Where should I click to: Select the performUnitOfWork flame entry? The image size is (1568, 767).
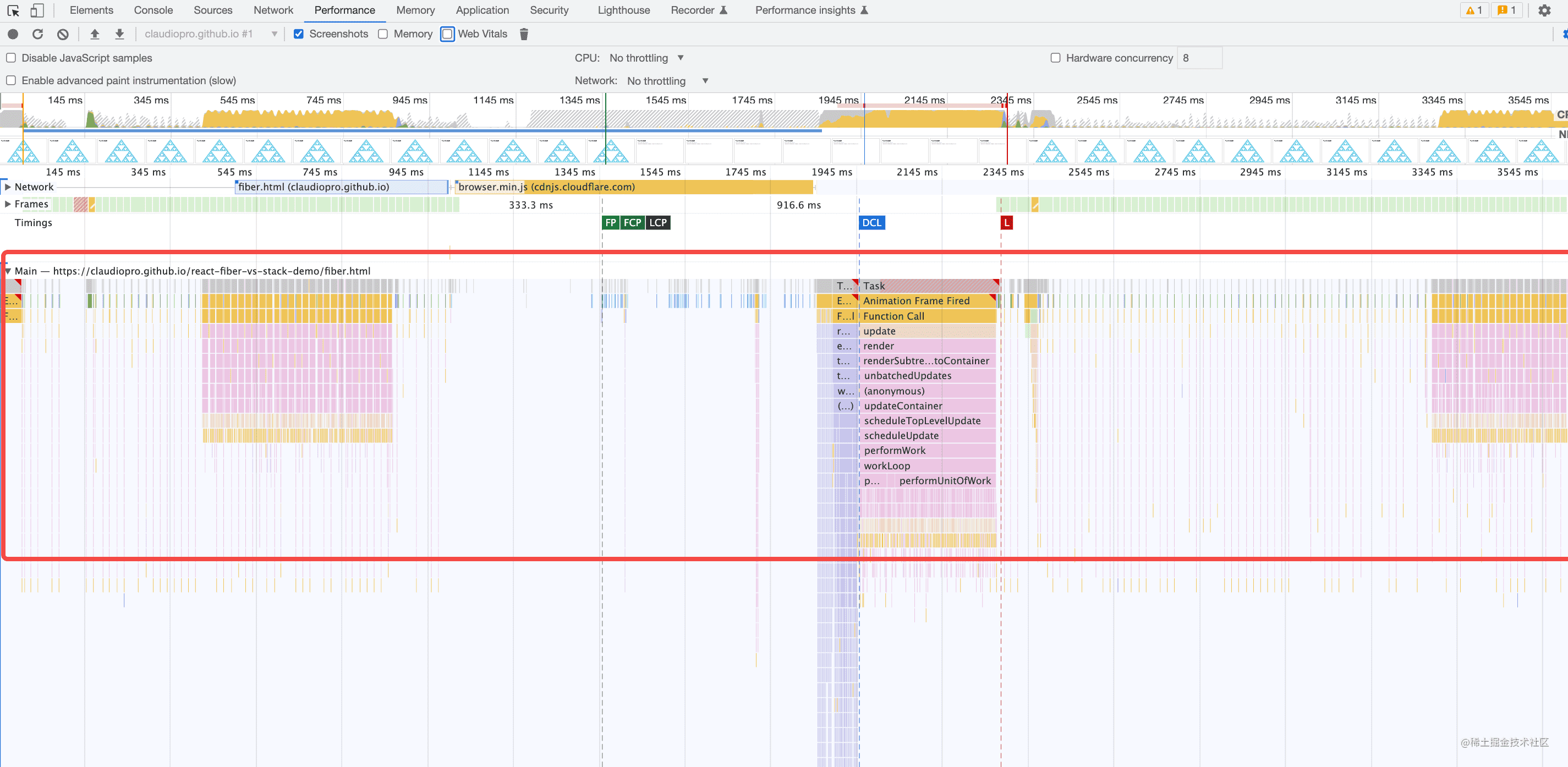pos(944,481)
